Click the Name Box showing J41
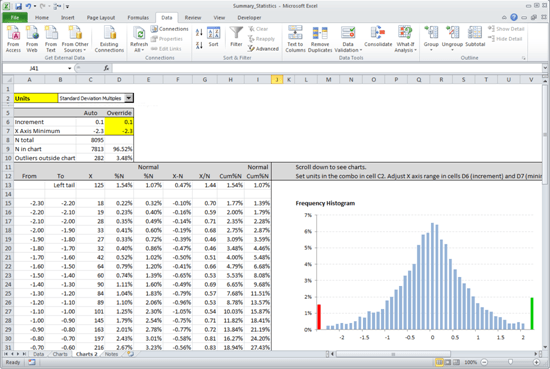The width and height of the screenshot is (550, 369). pos(34,68)
